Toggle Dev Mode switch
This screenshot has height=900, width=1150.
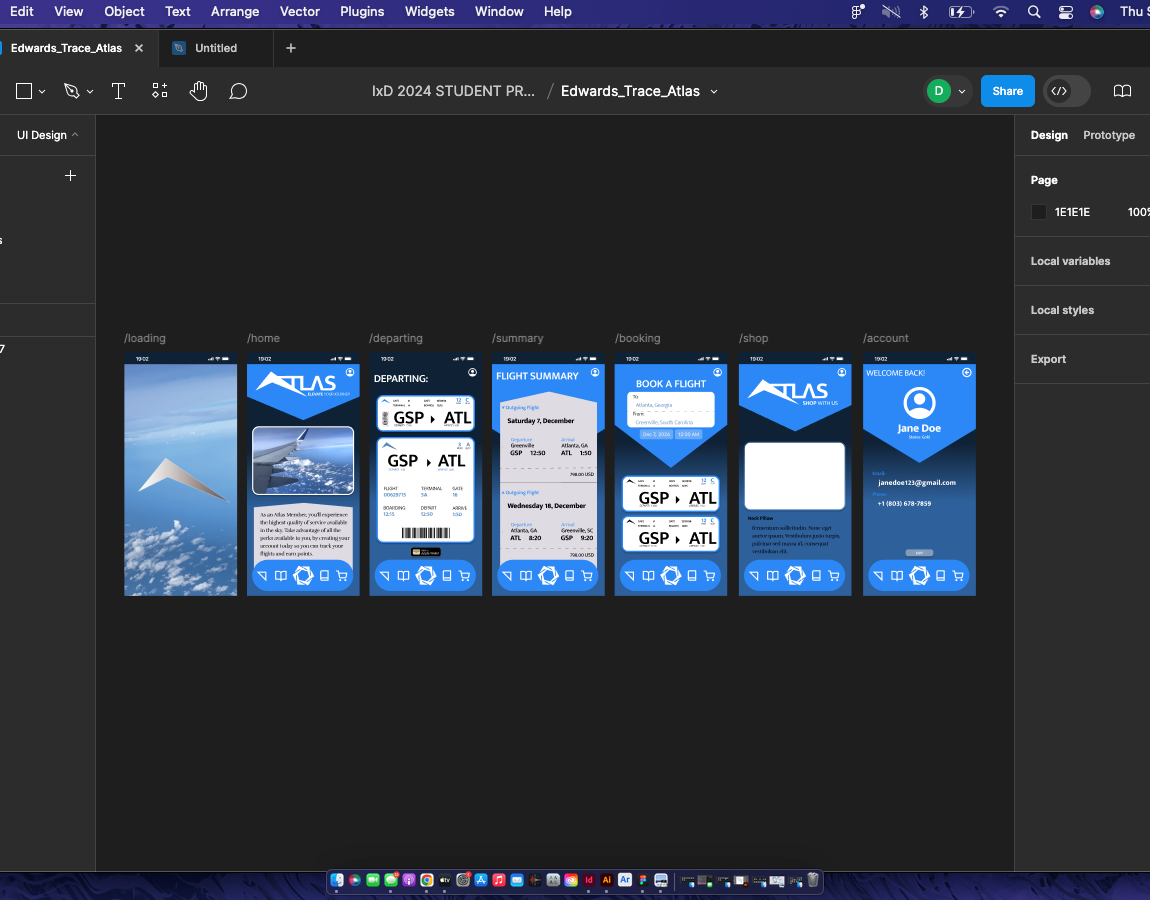pyautogui.click(x=1066, y=91)
